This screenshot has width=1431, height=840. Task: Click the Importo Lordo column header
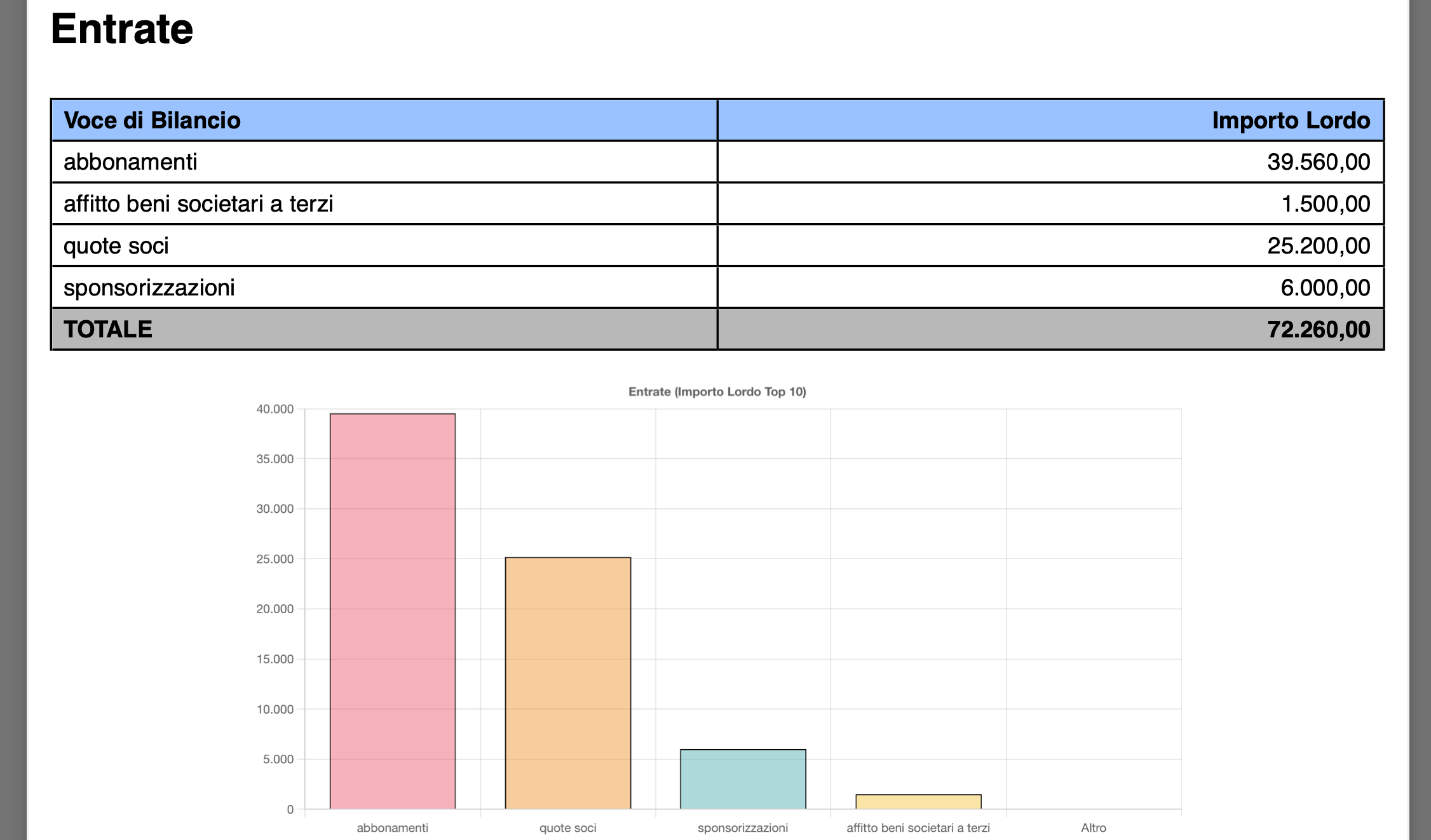pos(1290,120)
